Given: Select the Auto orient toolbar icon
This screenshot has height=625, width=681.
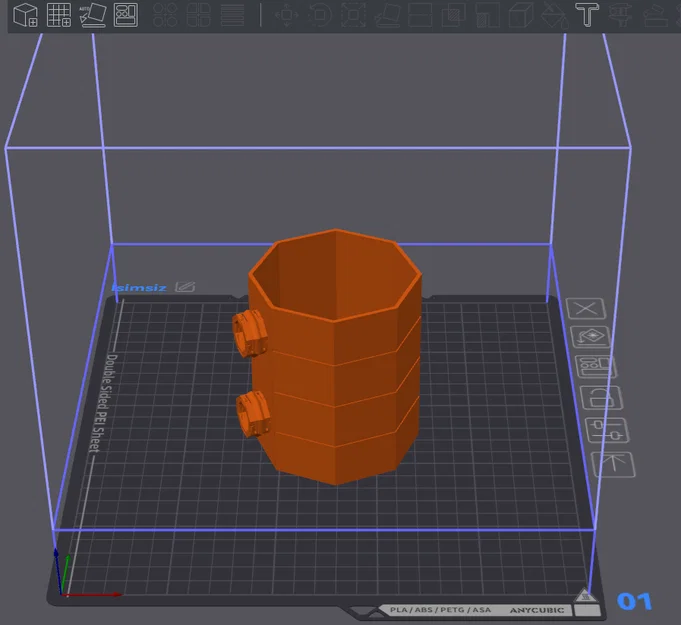Looking at the screenshot, I should [93, 15].
